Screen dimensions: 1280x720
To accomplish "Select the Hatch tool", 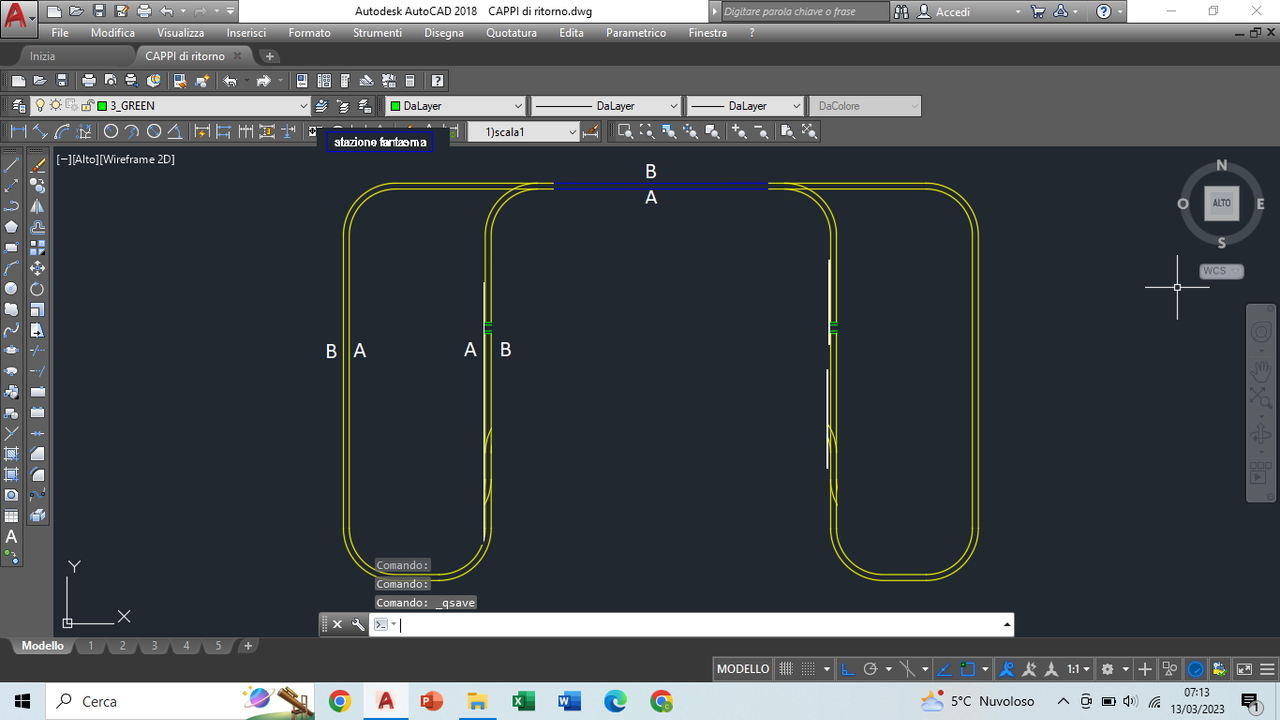I will click(12, 454).
